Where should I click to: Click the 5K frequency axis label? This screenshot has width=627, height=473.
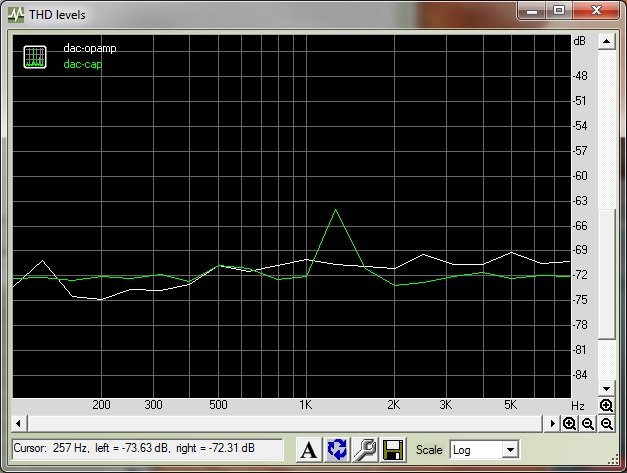[x=511, y=405]
